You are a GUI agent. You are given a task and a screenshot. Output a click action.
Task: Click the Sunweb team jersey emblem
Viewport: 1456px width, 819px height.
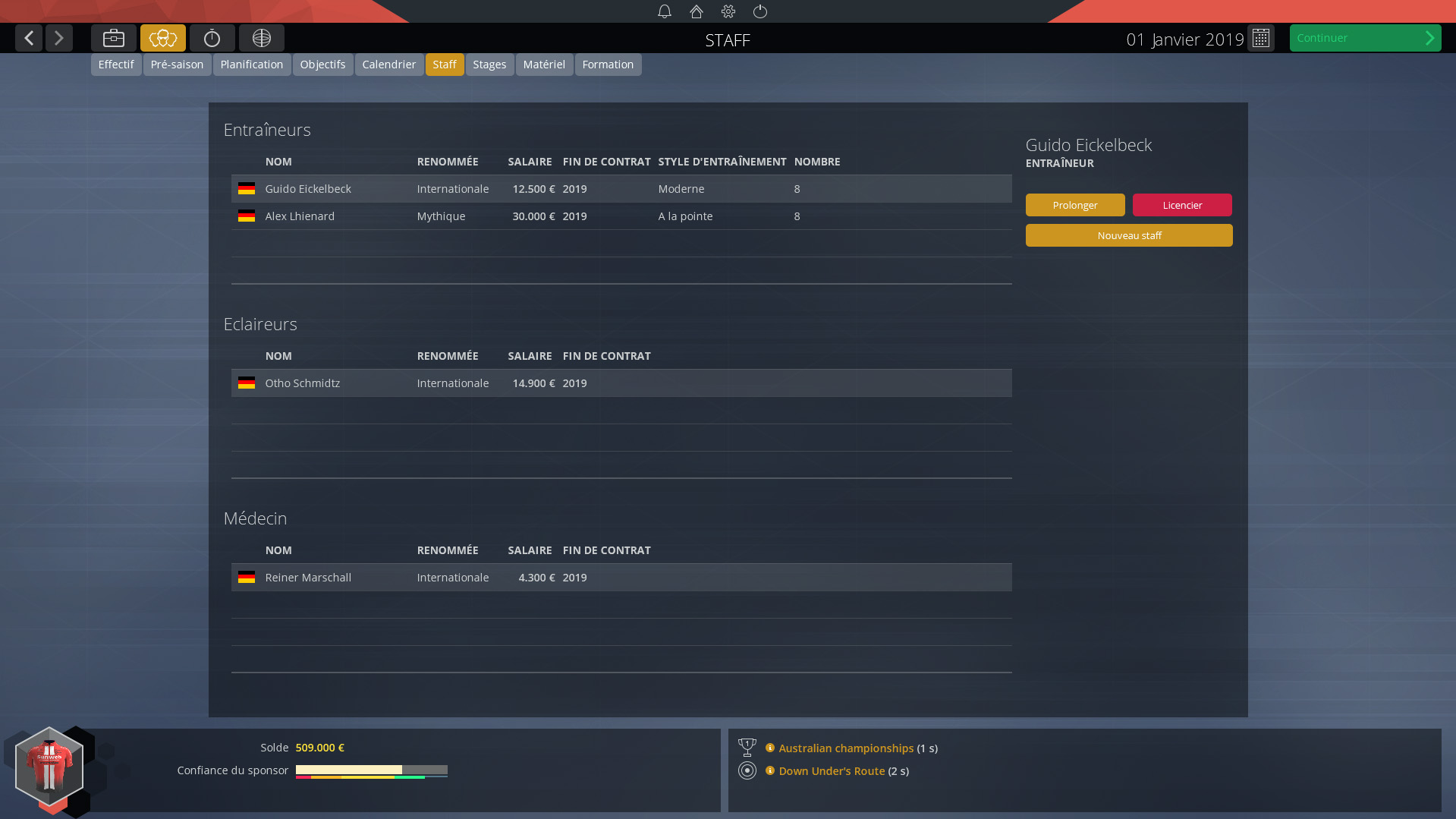49,767
